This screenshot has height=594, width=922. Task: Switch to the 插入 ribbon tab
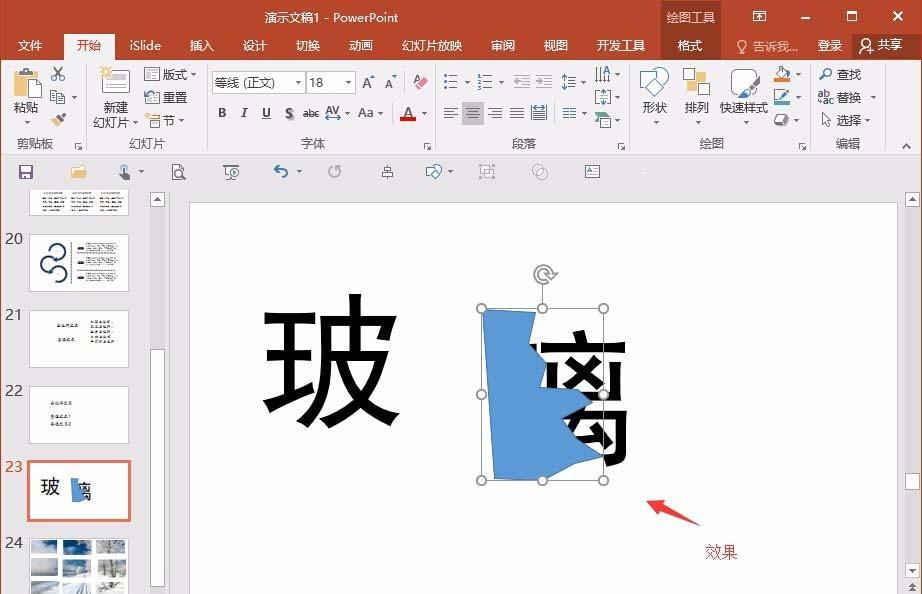tap(200, 45)
